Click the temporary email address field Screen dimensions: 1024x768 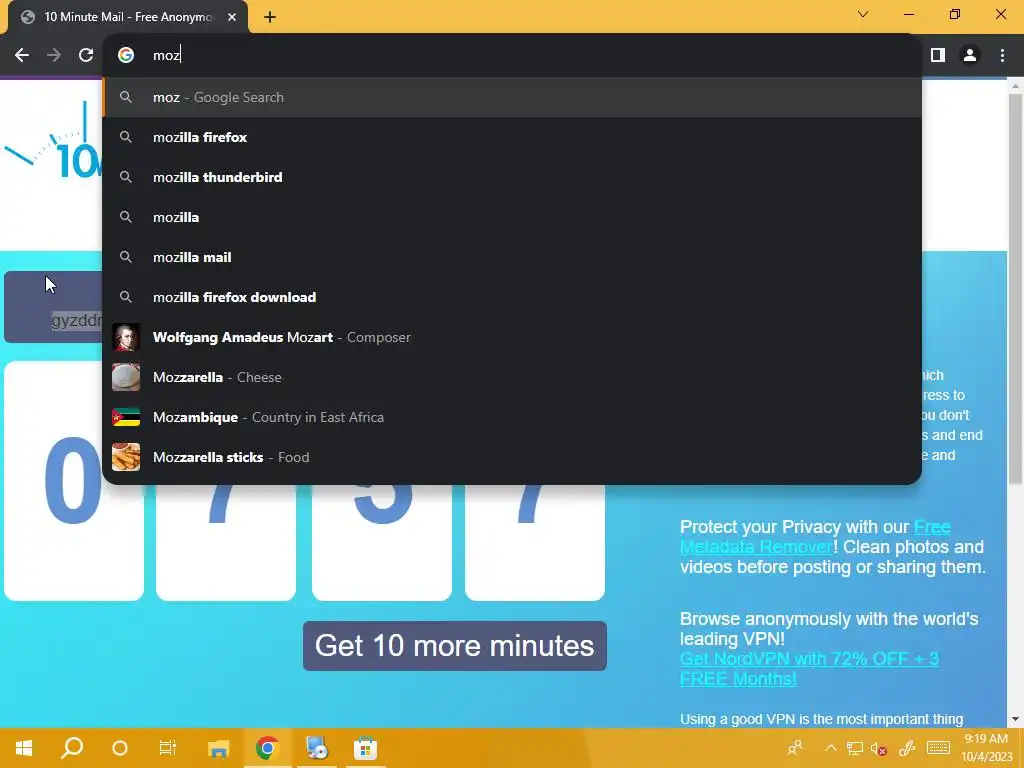coord(54,307)
